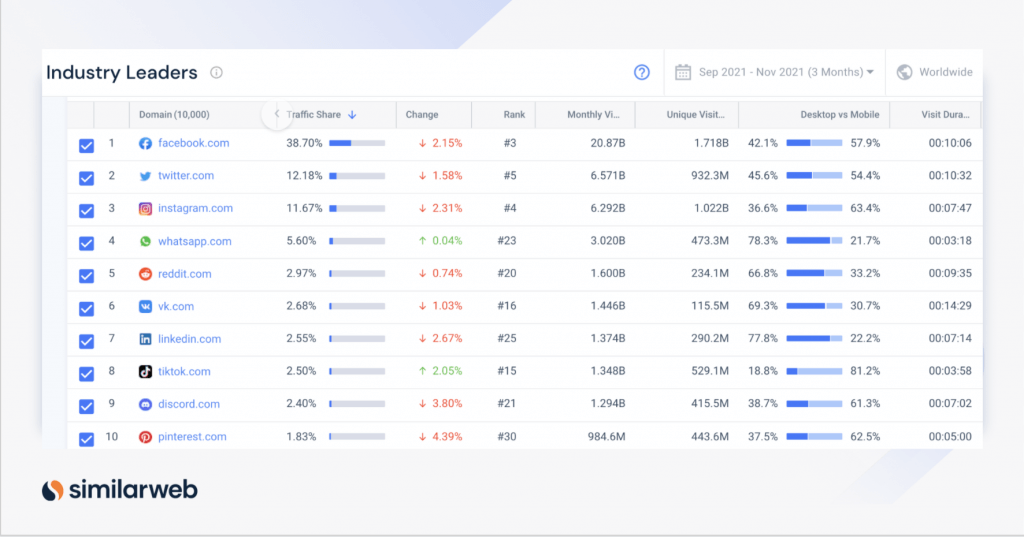The width and height of the screenshot is (1024, 537).
Task: Click the globe icon next to Worldwide
Action: point(904,72)
